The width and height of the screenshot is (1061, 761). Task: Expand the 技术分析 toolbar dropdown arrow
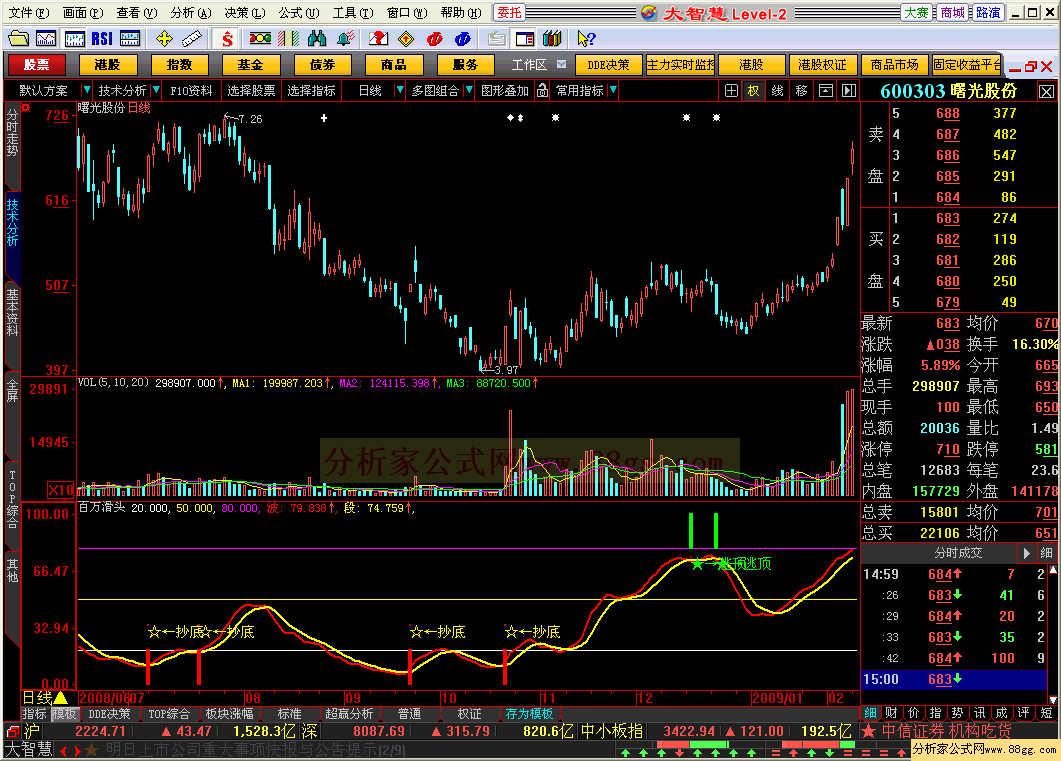156,90
